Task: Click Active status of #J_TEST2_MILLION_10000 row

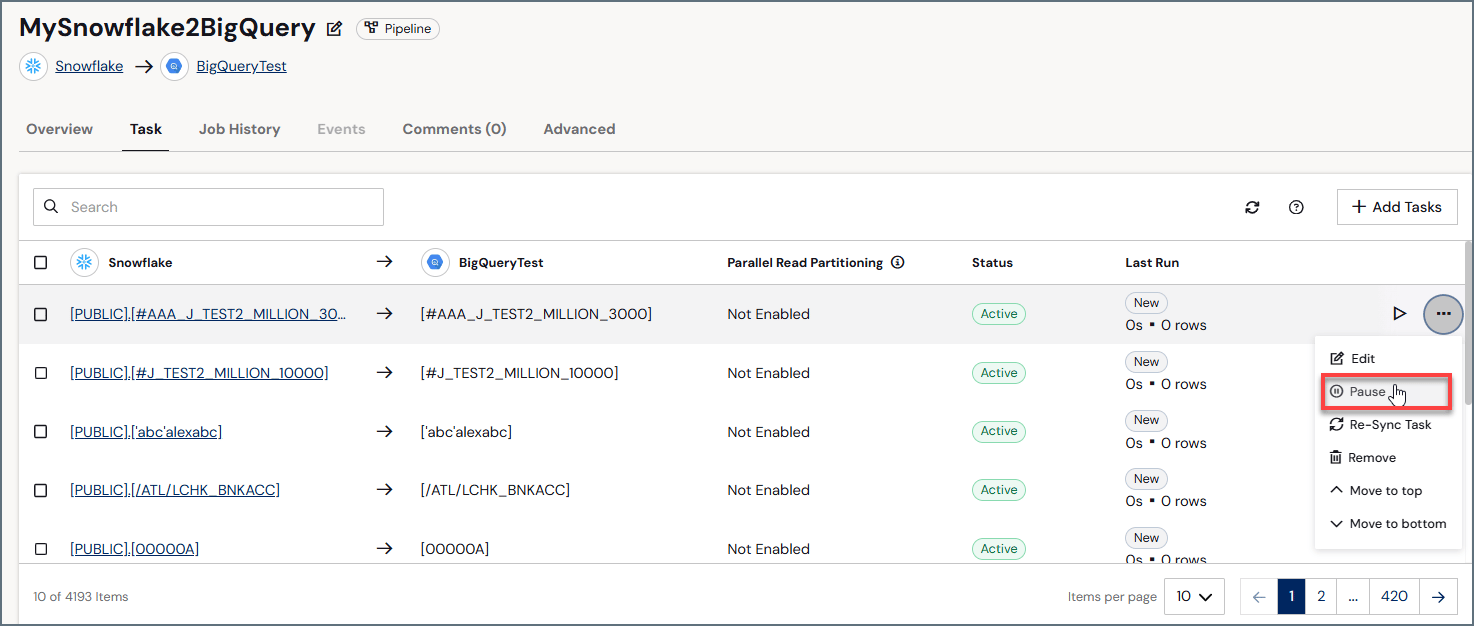Action: pos(998,373)
